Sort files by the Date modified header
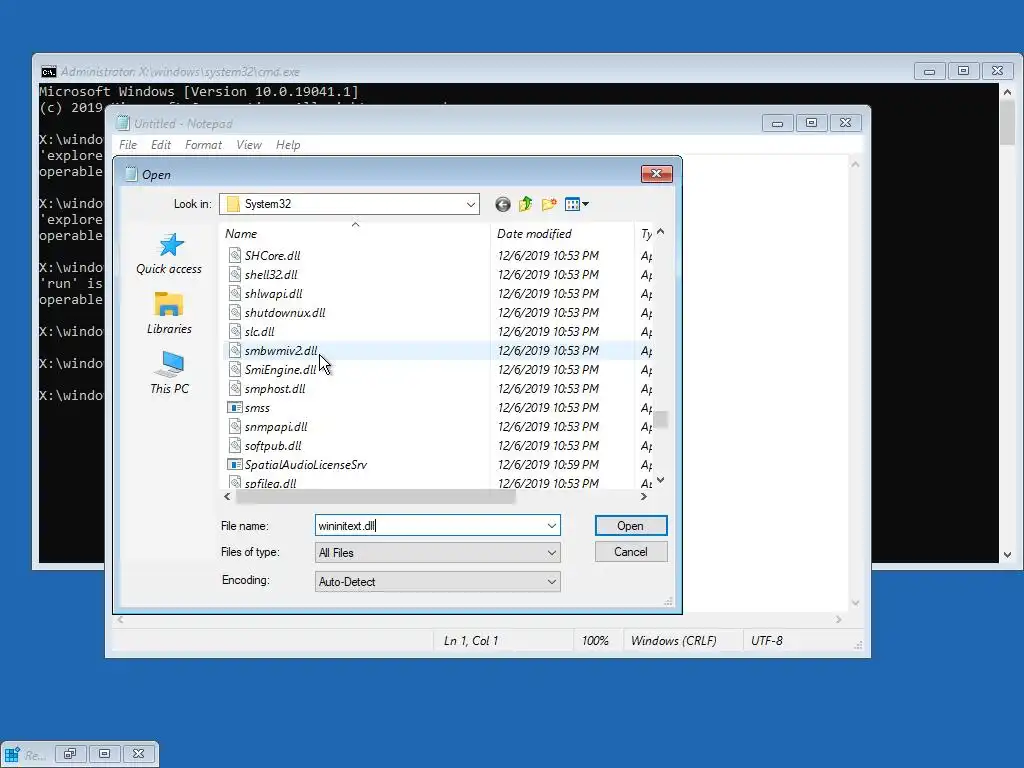Screen dimensions: 1024x768 (x=562, y=234)
